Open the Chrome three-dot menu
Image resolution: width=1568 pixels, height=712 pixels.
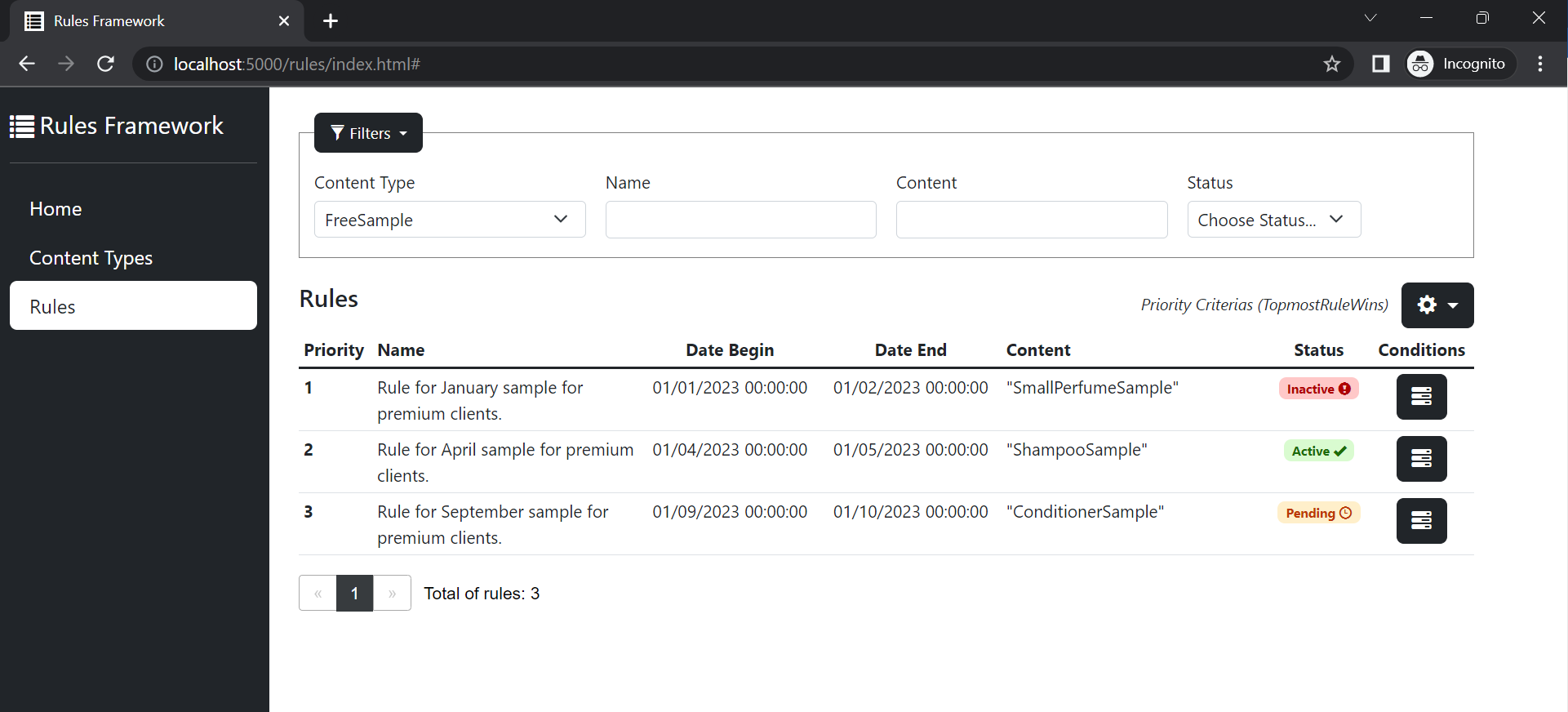1540,64
